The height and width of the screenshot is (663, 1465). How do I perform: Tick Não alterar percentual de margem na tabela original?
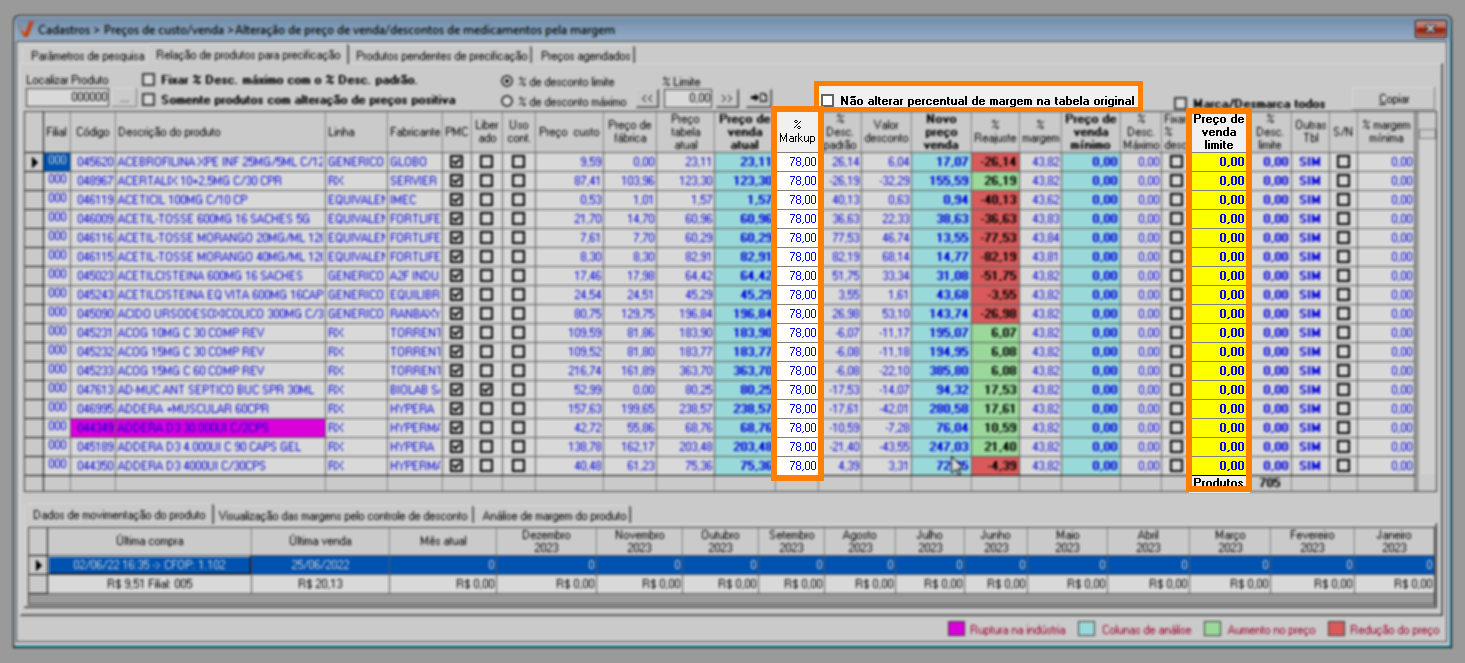coord(828,101)
